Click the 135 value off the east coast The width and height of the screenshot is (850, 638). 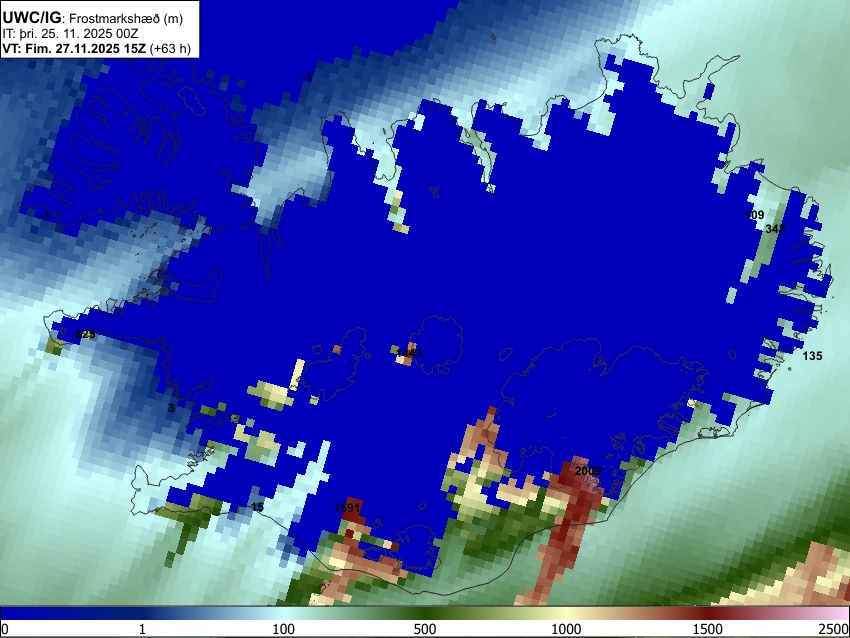coord(812,356)
